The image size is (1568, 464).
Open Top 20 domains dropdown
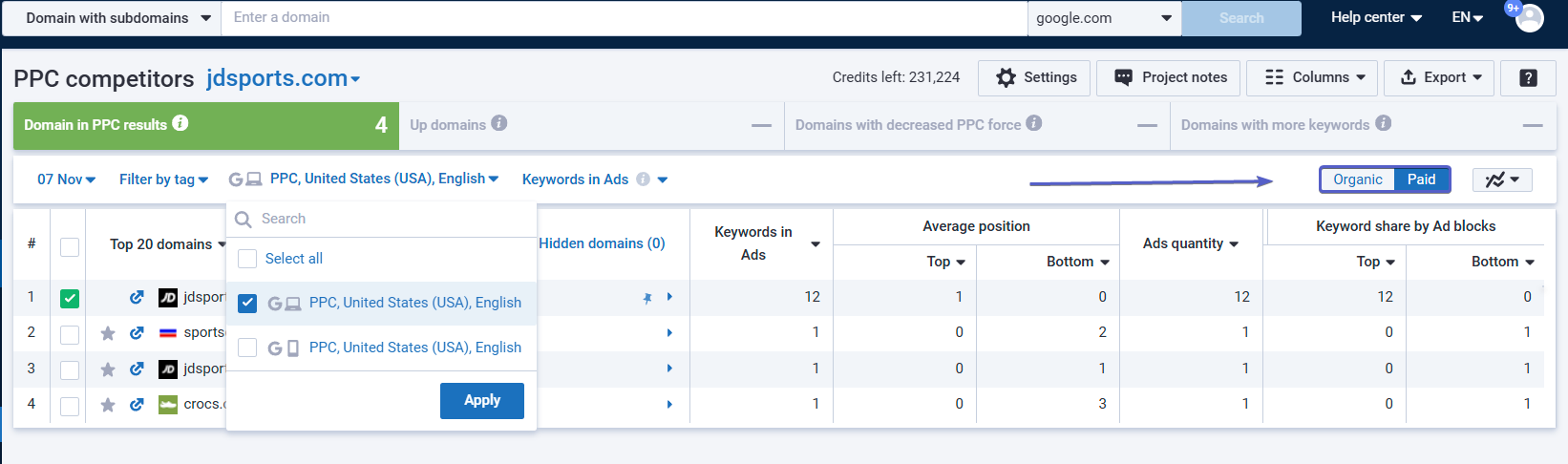pos(168,244)
